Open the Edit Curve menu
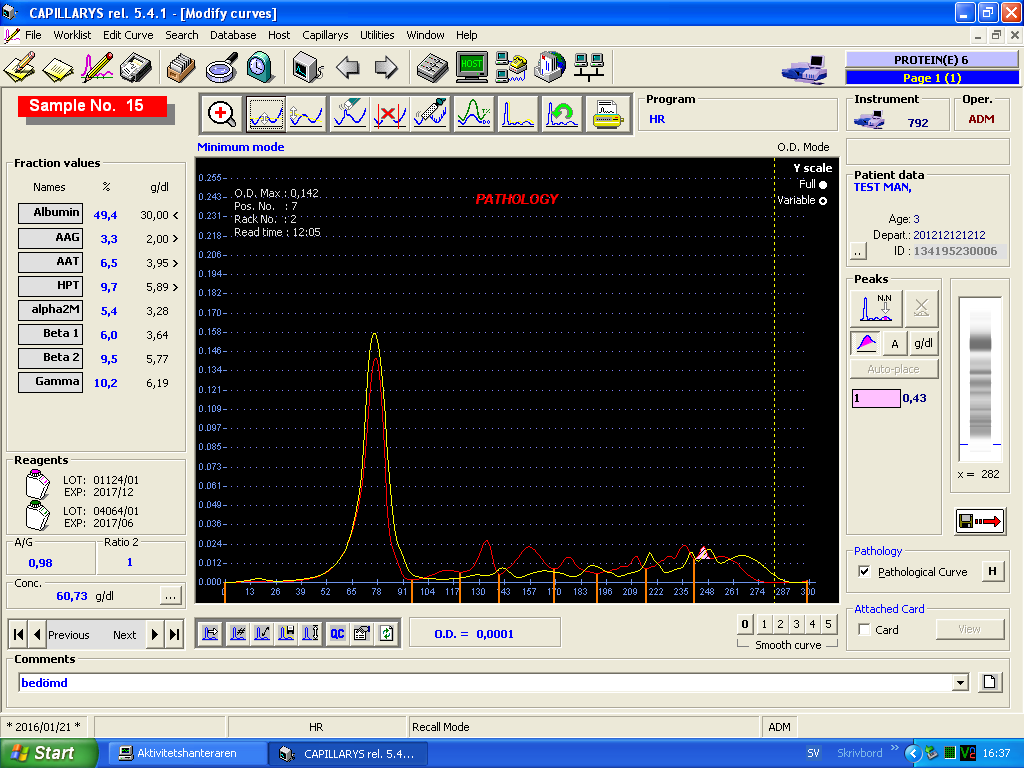The image size is (1024, 768). (128, 35)
